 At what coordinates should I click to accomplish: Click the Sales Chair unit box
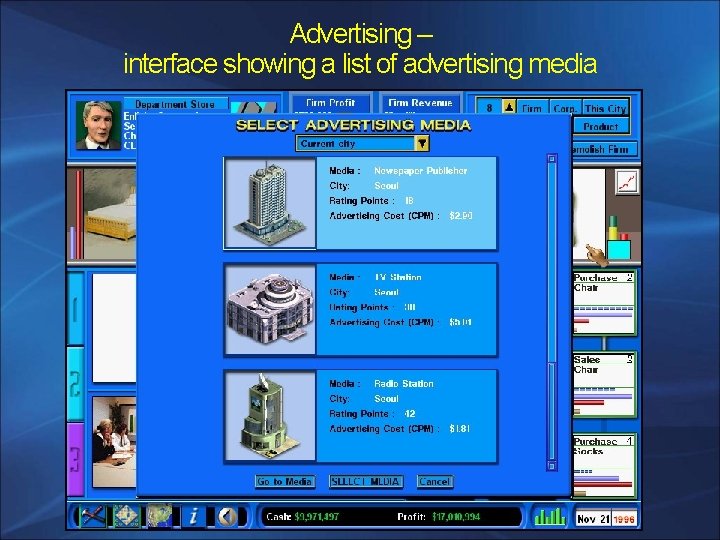603,385
